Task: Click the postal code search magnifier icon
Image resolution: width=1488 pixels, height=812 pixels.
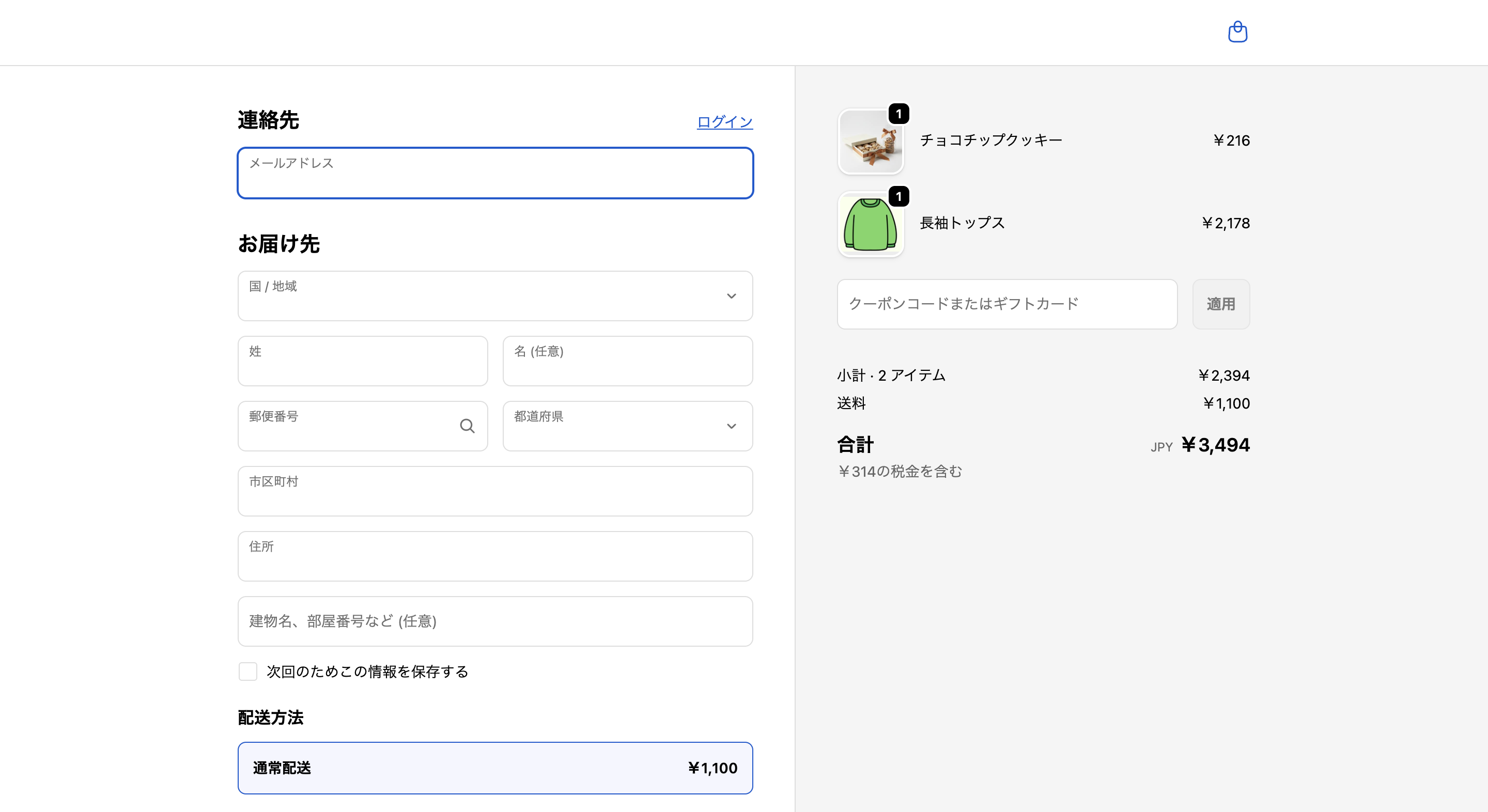Action: (x=467, y=426)
